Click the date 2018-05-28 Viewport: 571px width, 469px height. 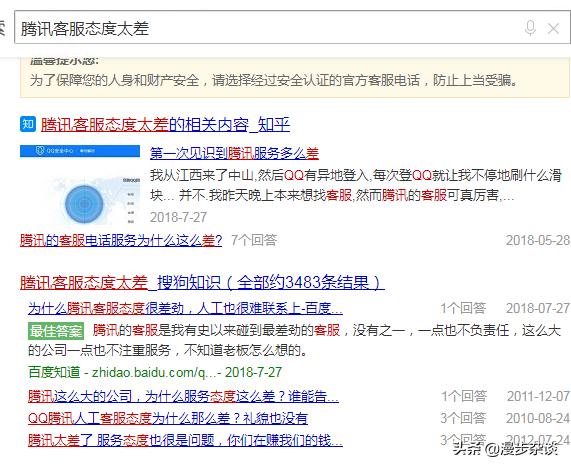(x=537, y=240)
